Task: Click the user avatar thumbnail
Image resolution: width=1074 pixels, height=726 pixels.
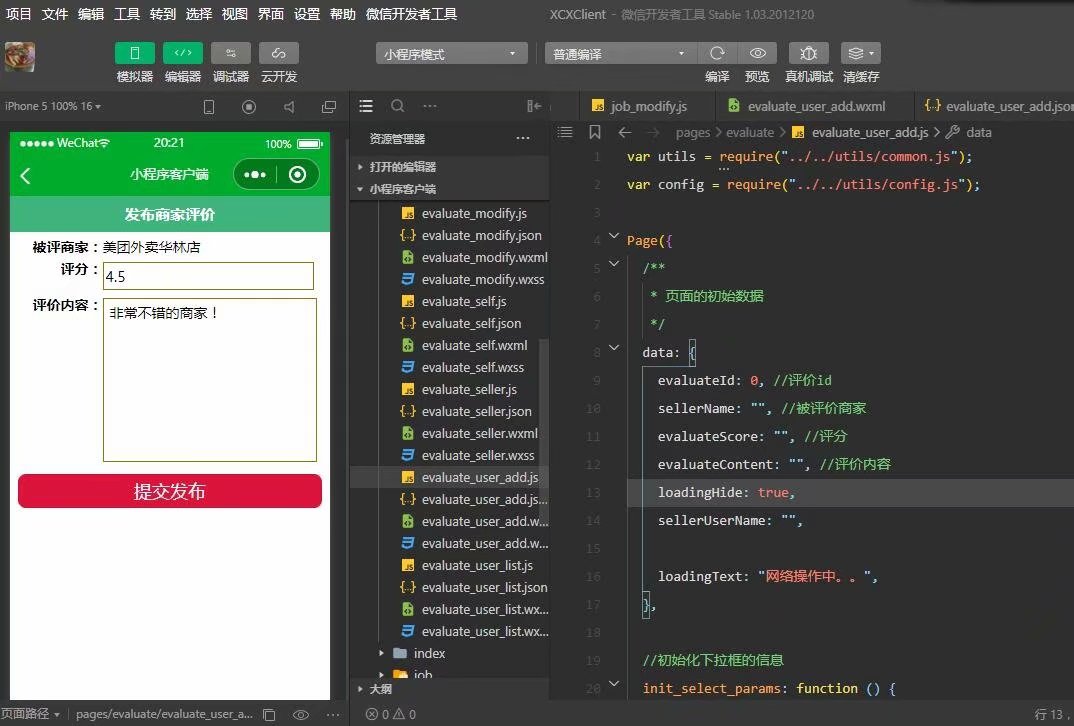Action: 20,57
